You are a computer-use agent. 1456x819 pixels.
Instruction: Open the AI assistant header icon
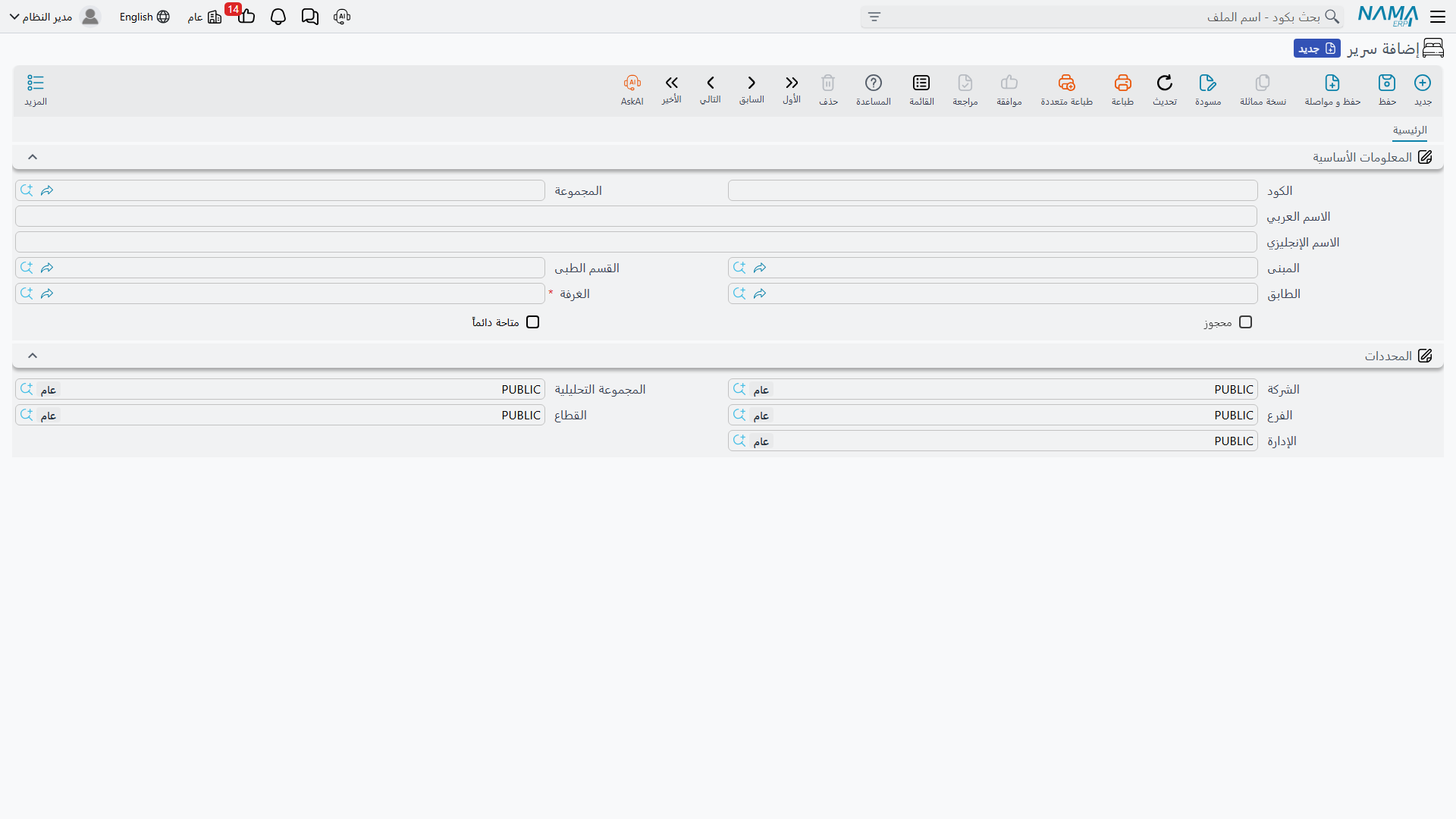coord(342,17)
